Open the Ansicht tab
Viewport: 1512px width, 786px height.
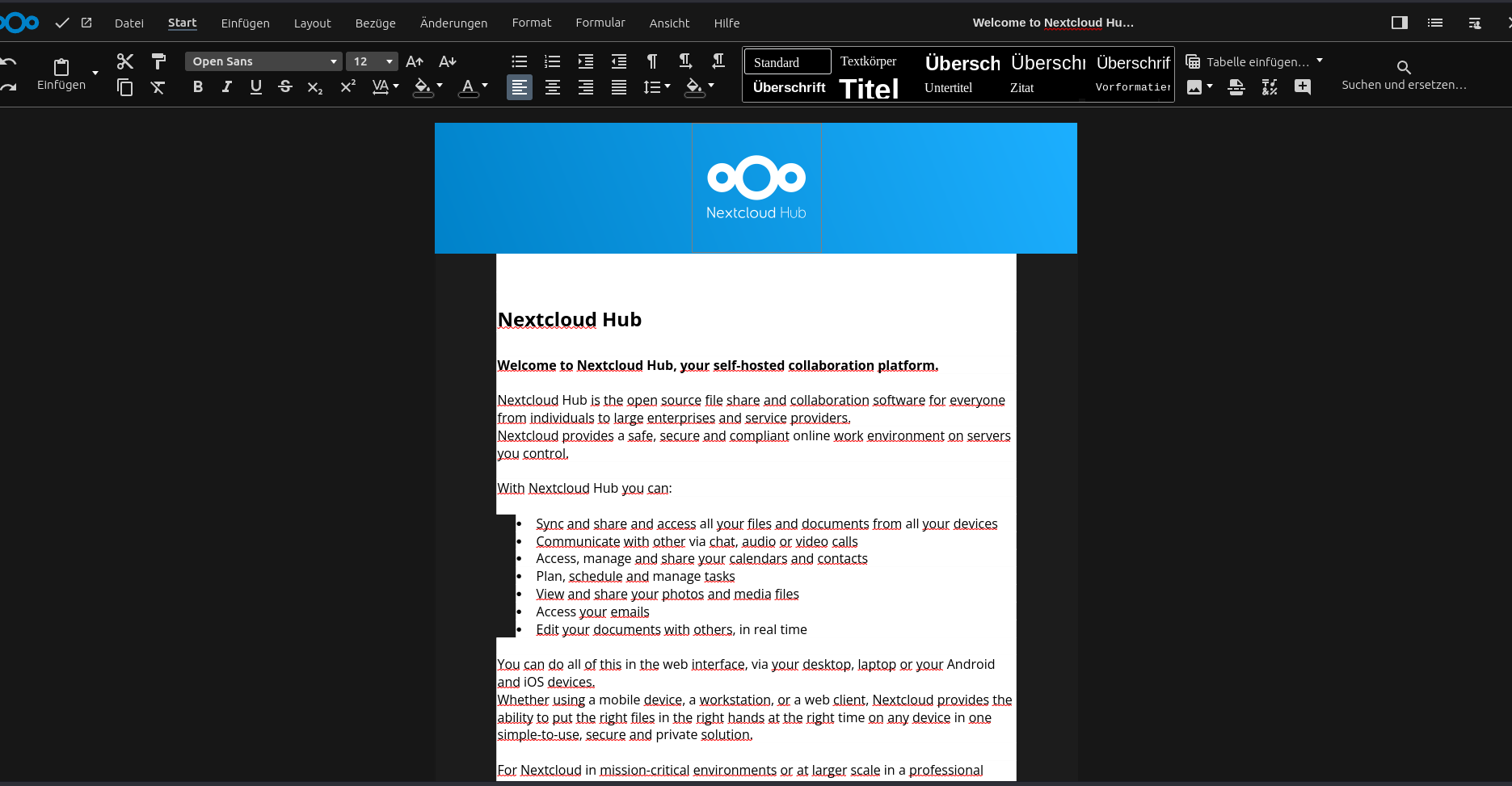(x=670, y=23)
